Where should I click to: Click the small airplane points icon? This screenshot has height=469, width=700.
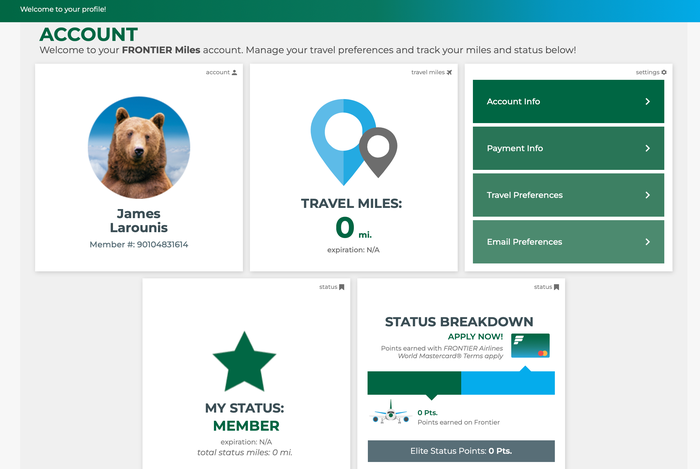click(x=391, y=412)
